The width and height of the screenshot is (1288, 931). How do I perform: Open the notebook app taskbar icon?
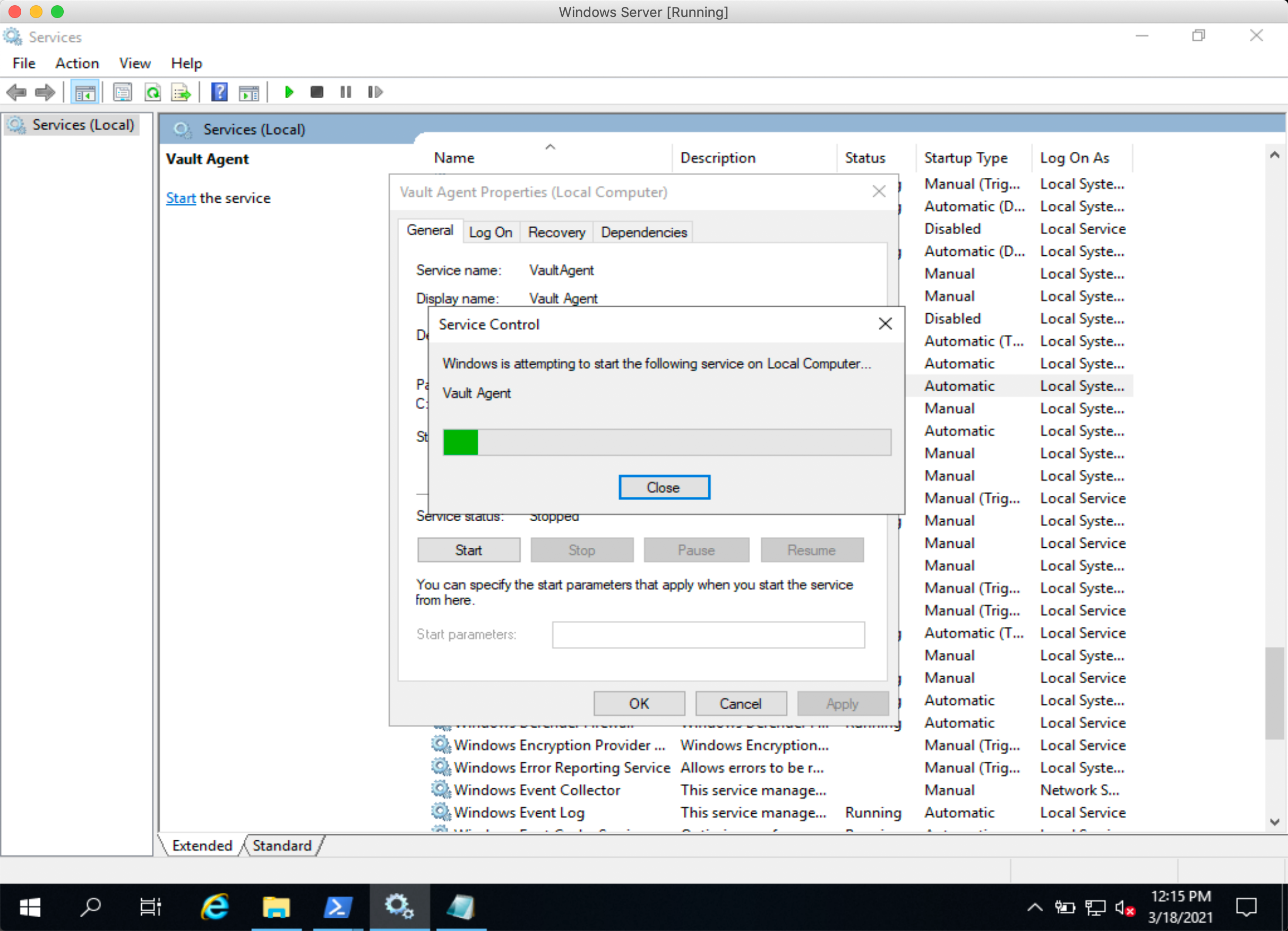click(x=460, y=907)
